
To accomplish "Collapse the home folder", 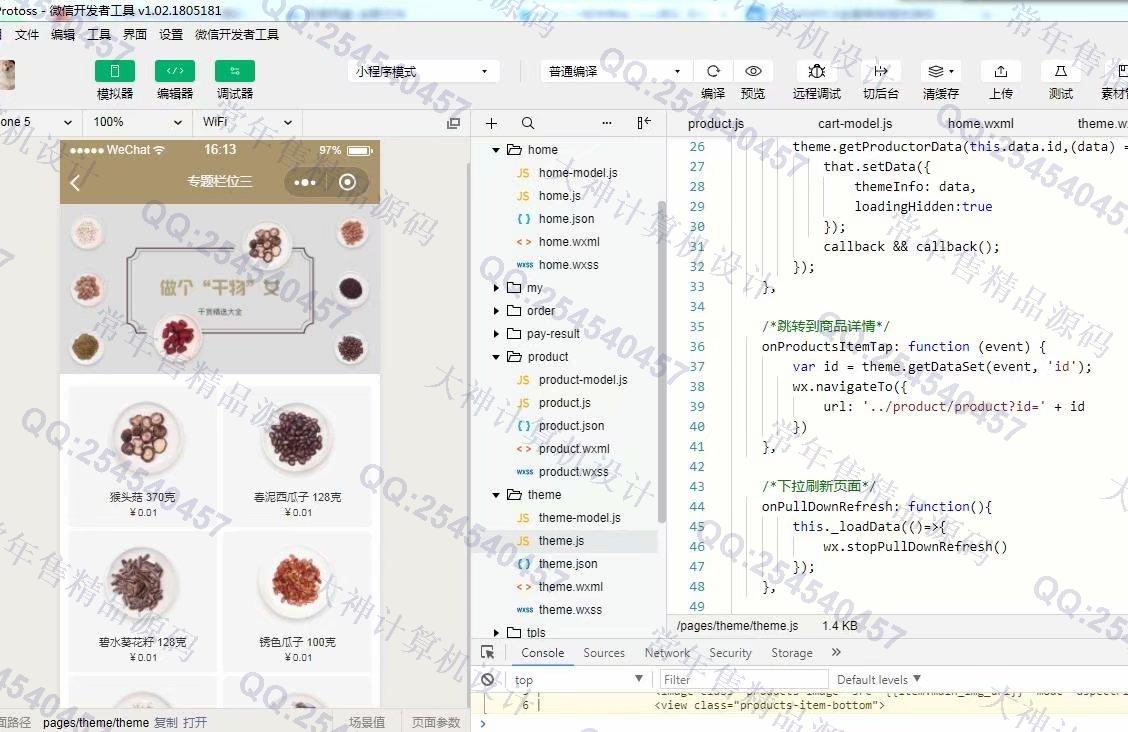I will point(496,150).
